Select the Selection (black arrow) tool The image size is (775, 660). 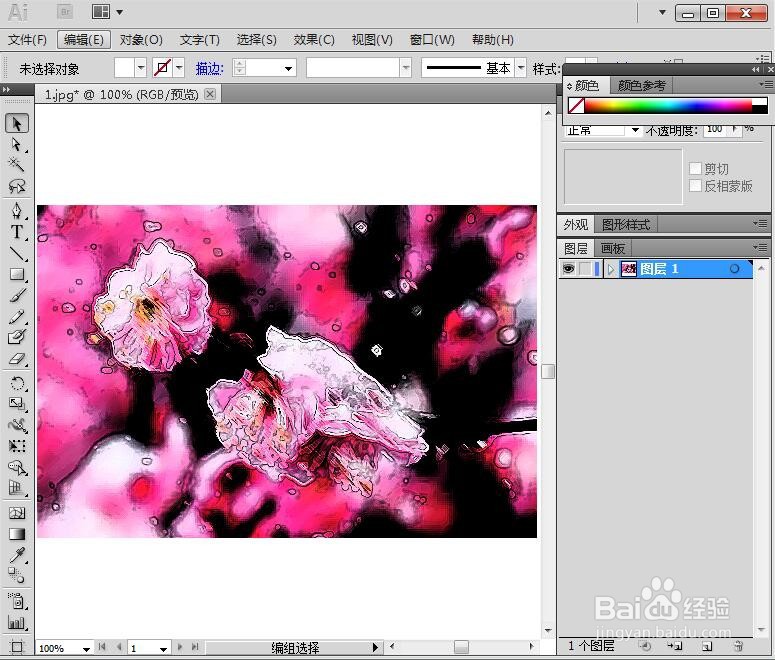pos(17,124)
